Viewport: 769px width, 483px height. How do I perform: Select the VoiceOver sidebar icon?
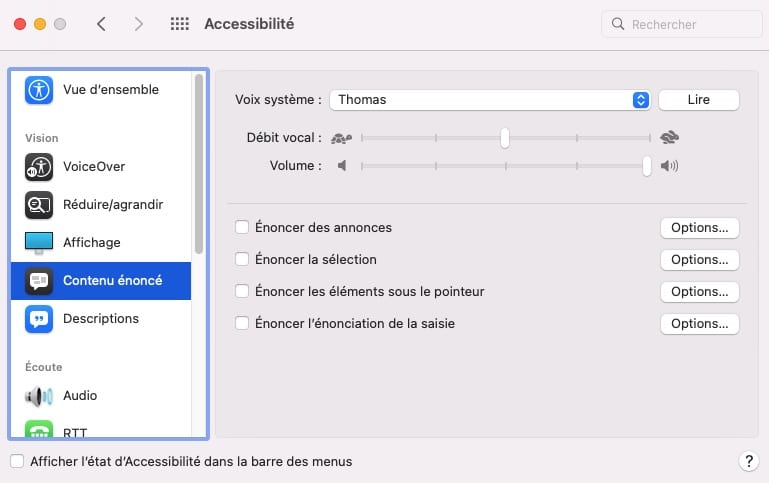pos(39,167)
